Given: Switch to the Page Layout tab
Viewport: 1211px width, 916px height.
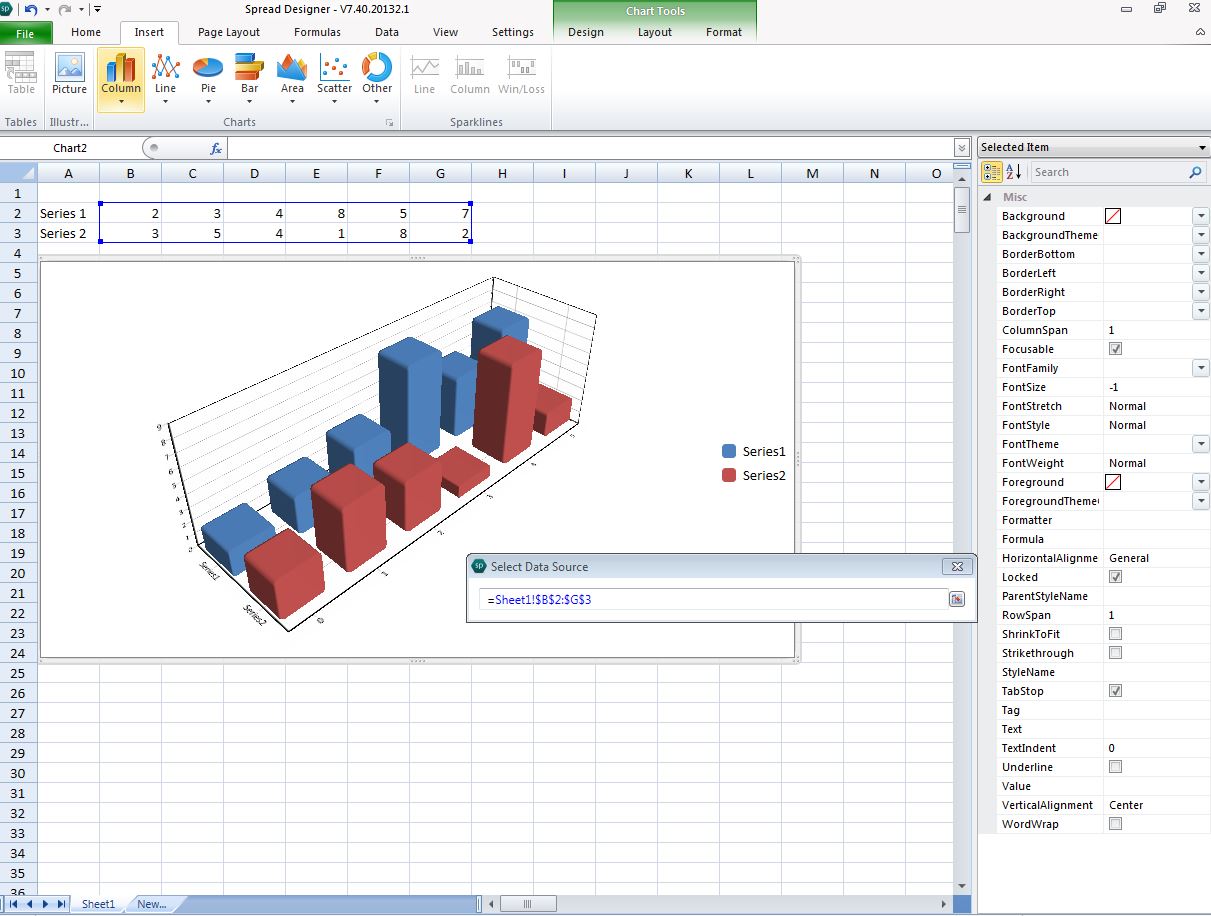Looking at the screenshot, I should 229,32.
